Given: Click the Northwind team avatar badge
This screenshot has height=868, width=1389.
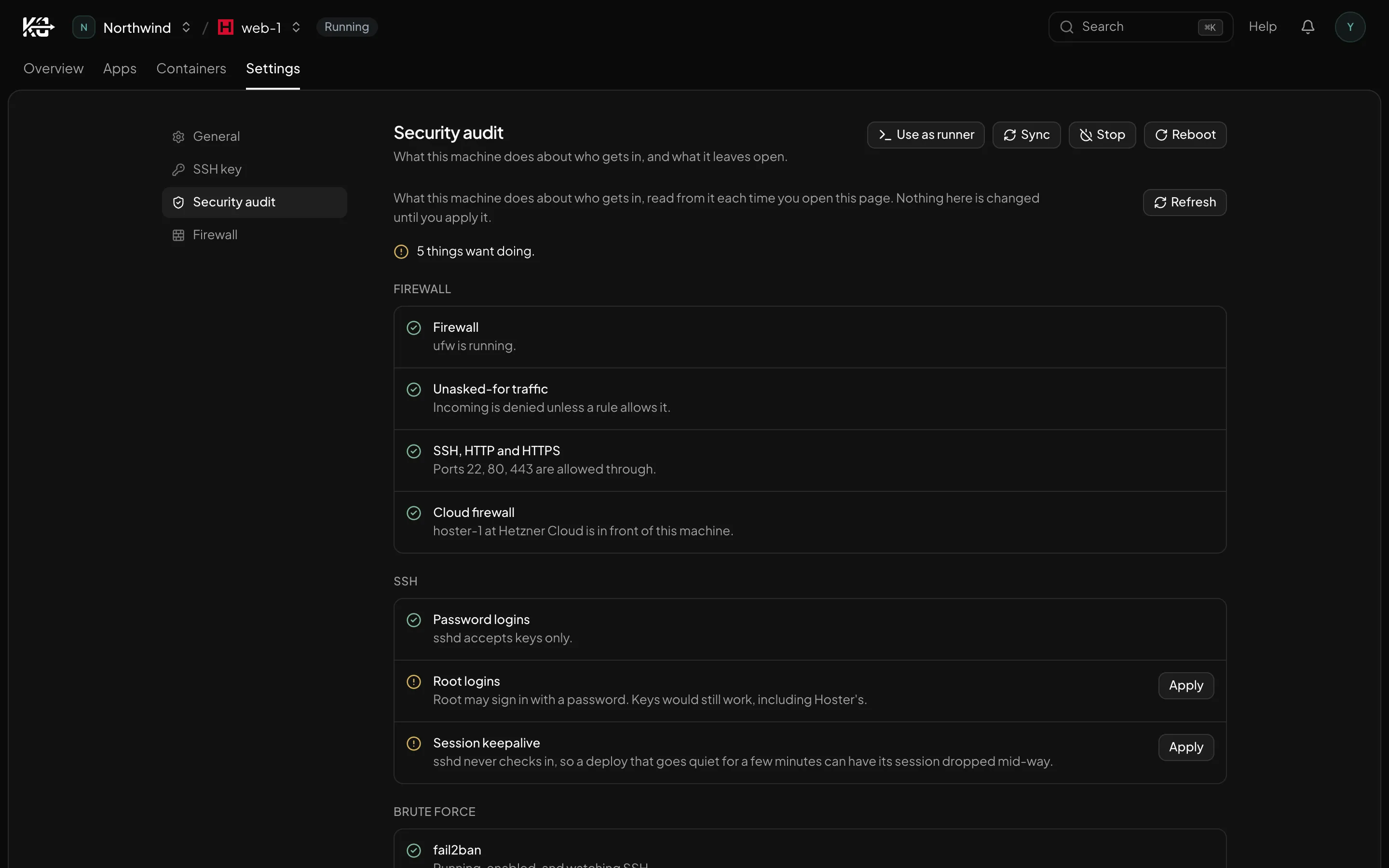Looking at the screenshot, I should point(84,27).
